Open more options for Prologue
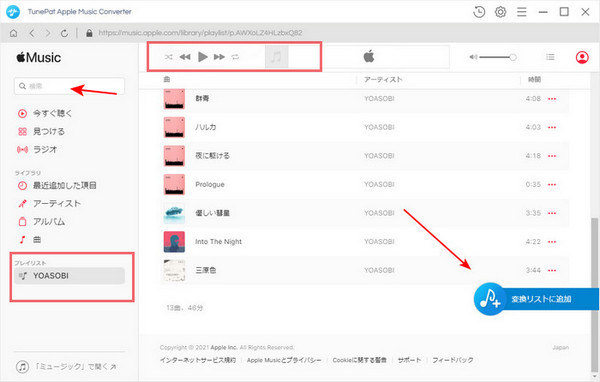The width and height of the screenshot is (600, 382). coord(552,184)
